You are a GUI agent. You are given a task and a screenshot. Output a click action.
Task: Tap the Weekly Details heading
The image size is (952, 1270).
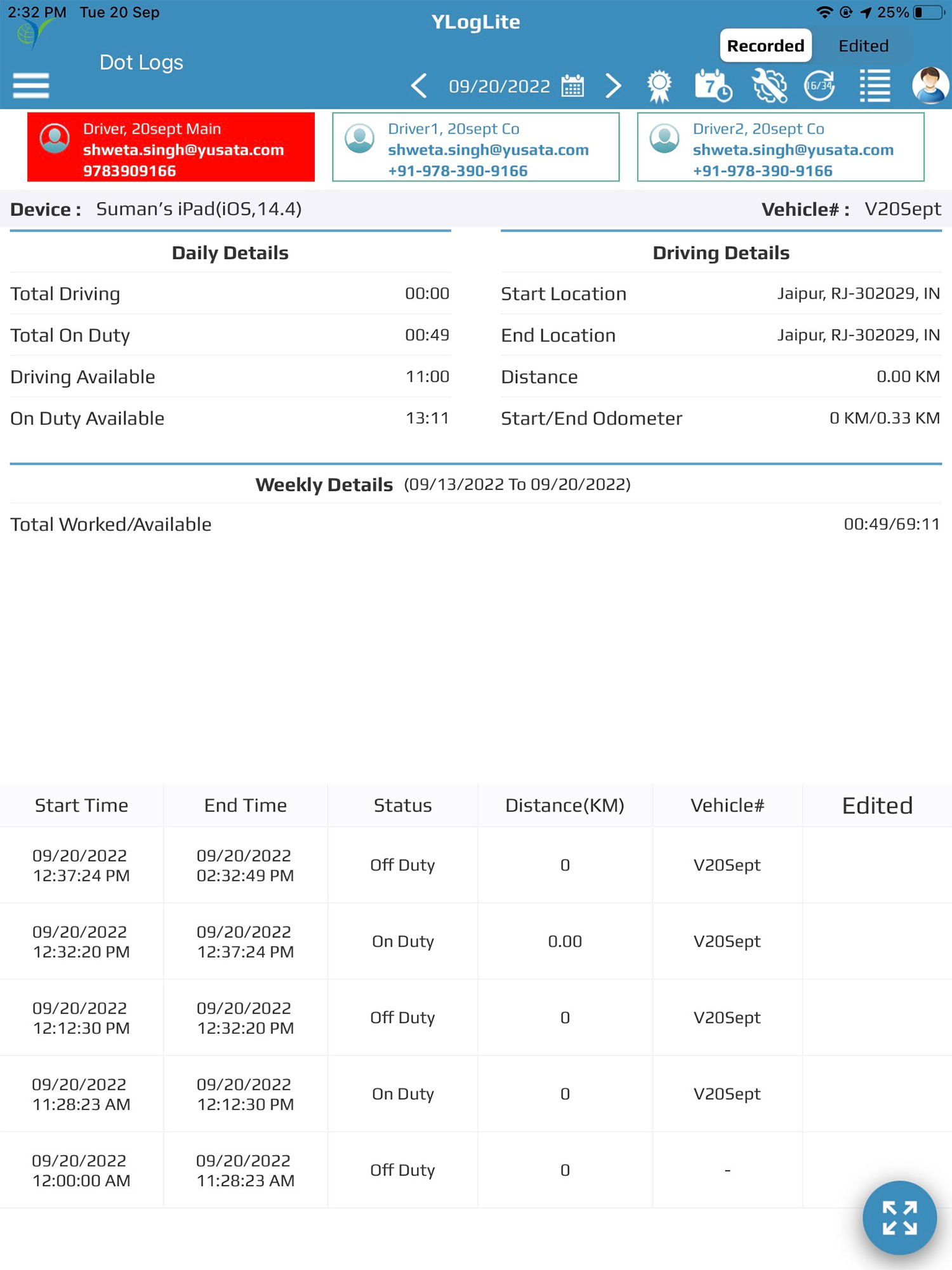324,485
